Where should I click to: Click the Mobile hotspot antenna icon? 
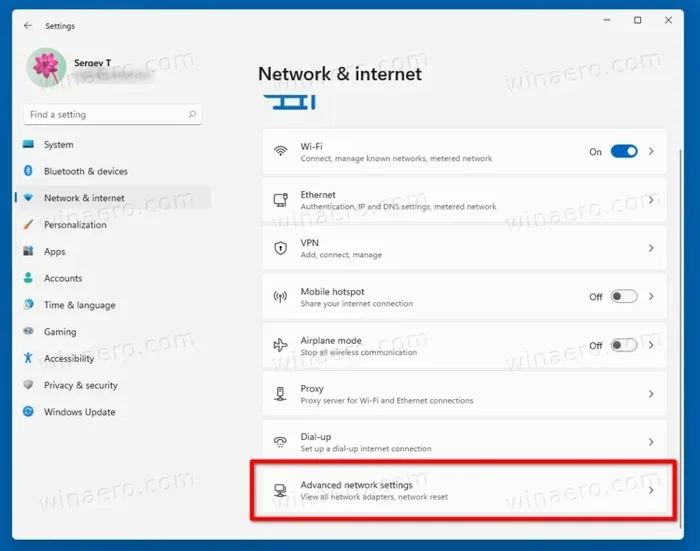point(280,296)
